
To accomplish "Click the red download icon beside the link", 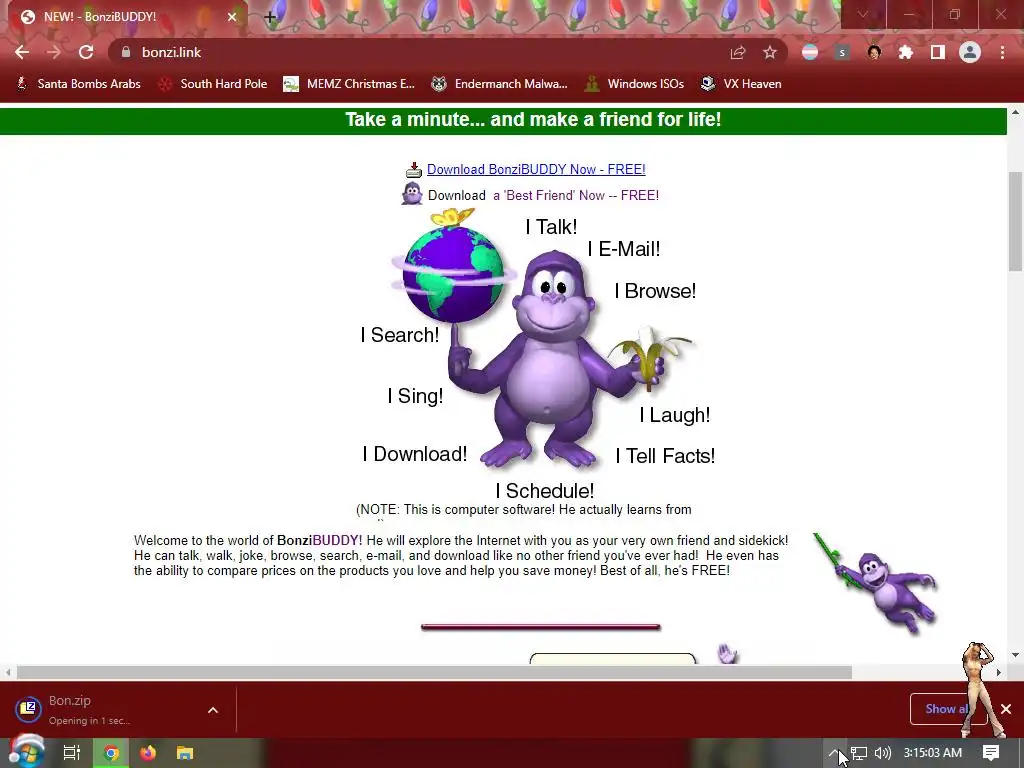I will point(414,170).
